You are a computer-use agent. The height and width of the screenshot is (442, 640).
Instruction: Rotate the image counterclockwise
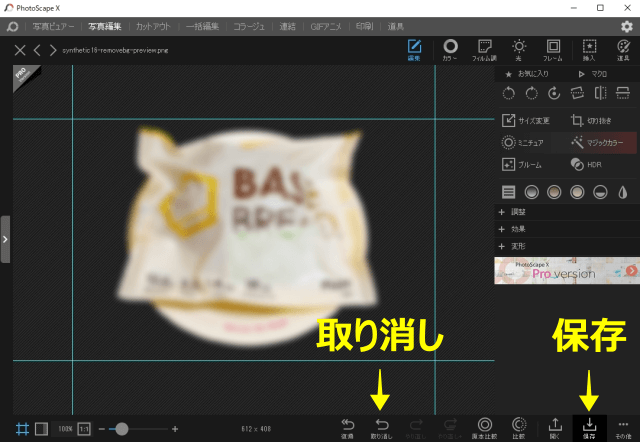point(509,93)
